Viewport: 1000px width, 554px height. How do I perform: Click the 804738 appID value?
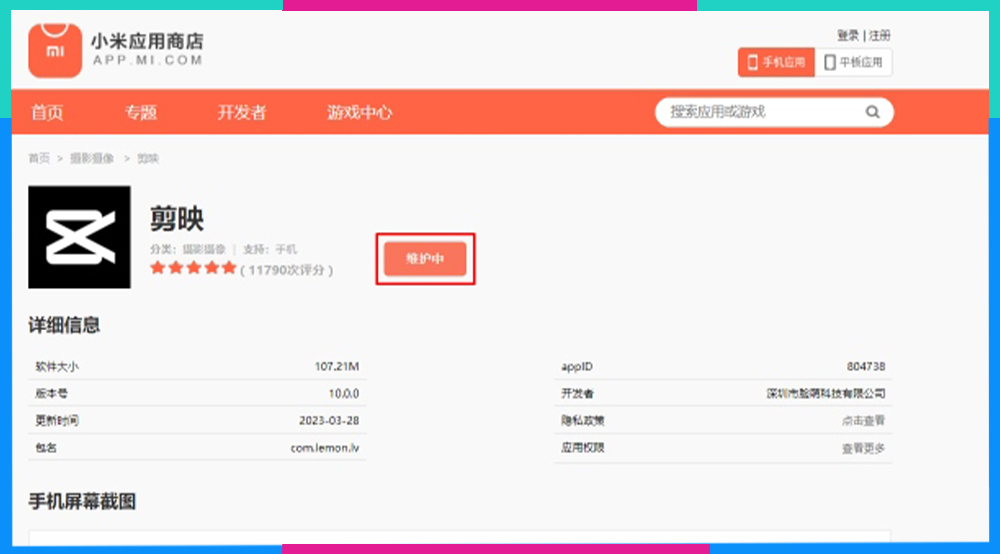[x=866, y=367]
